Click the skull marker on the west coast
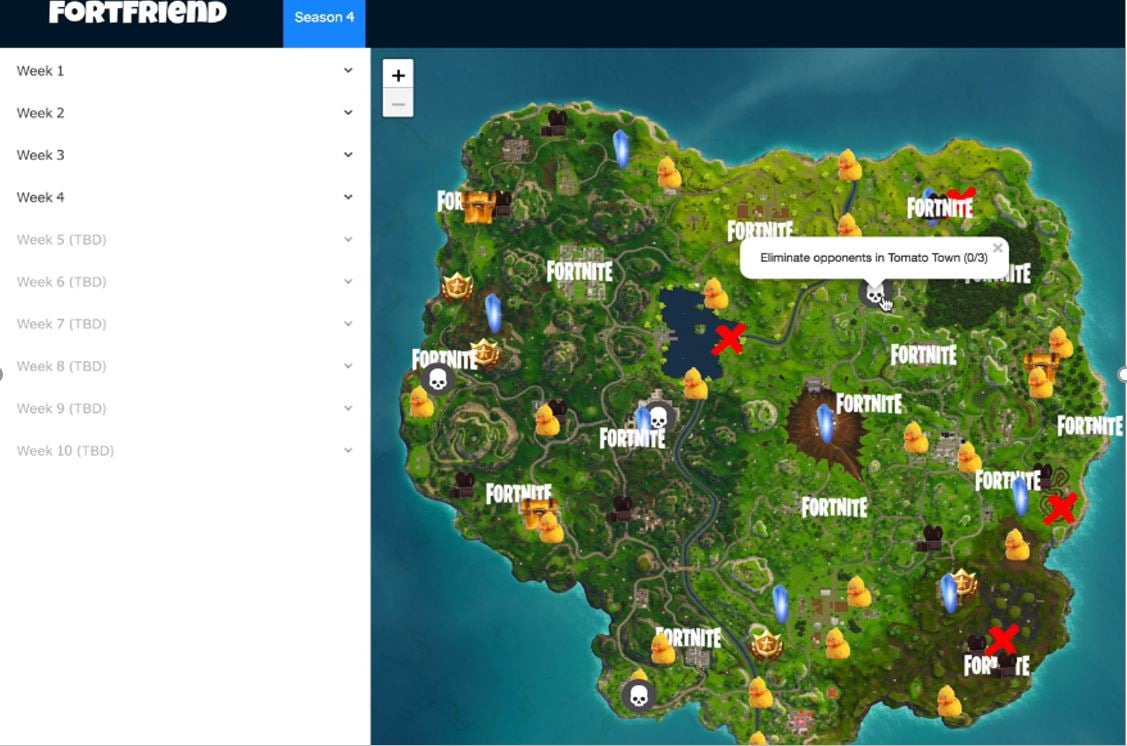This screenshot has width=1127, height=746. [x=437, y=379]
